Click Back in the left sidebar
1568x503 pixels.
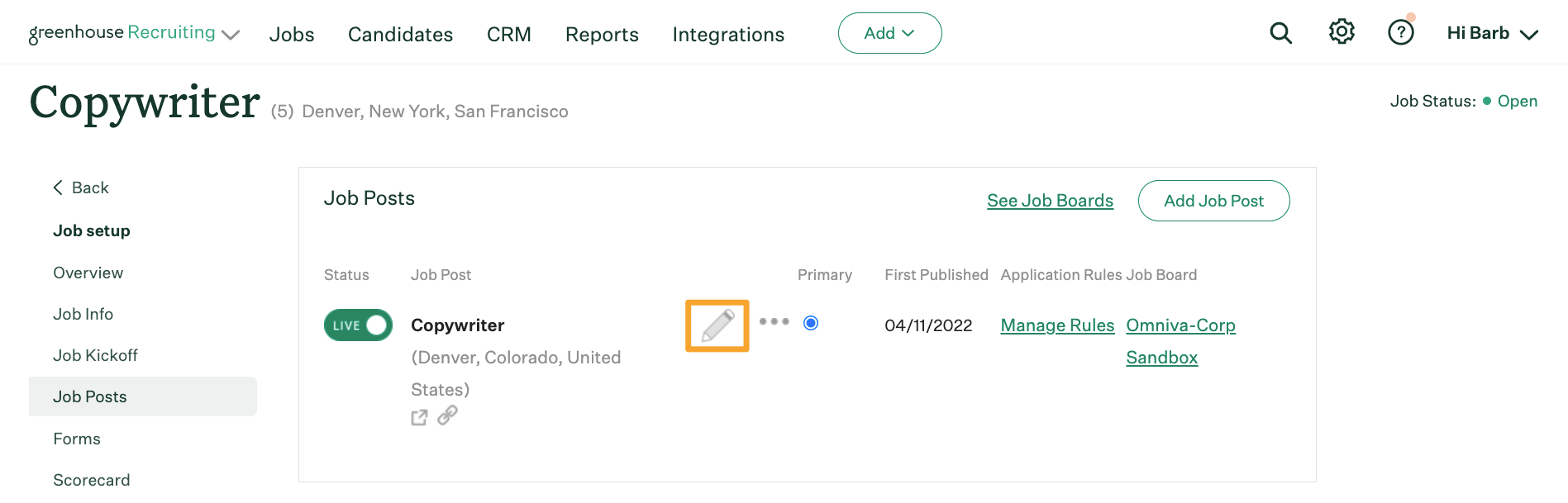81,187
